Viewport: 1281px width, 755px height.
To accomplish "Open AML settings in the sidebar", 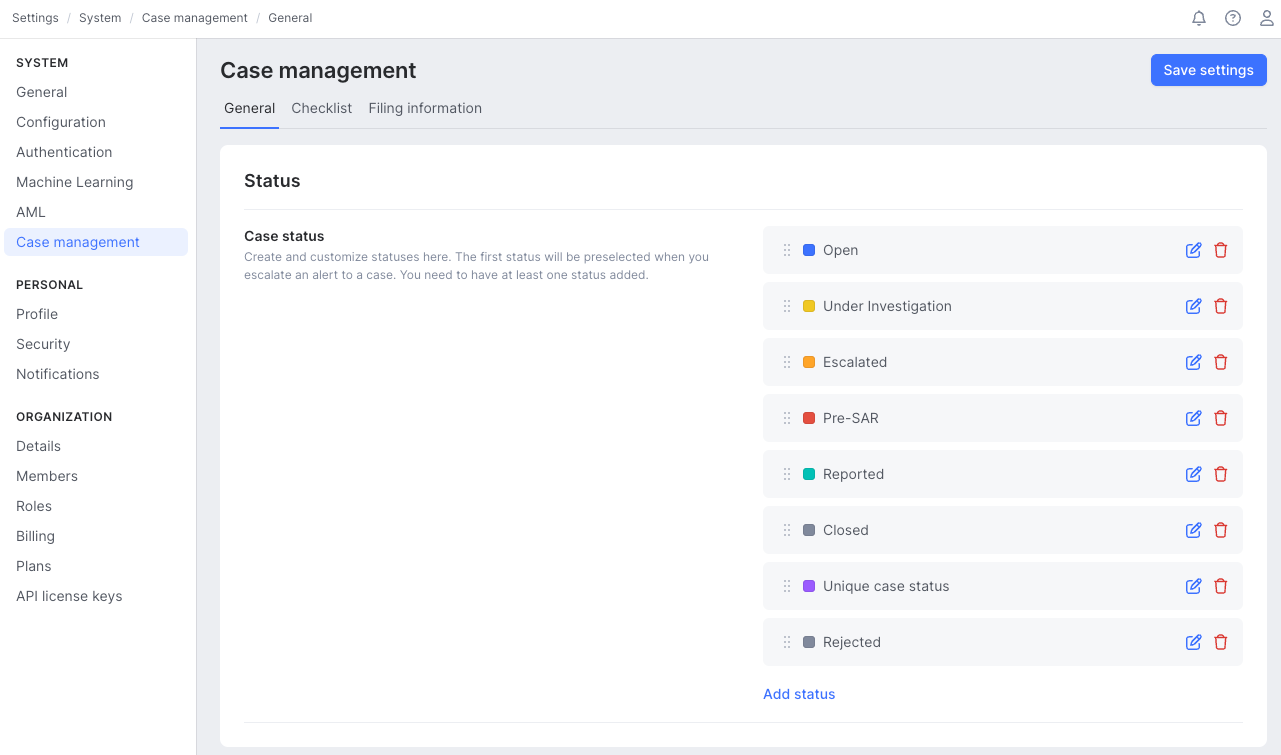I will point(31,212).
